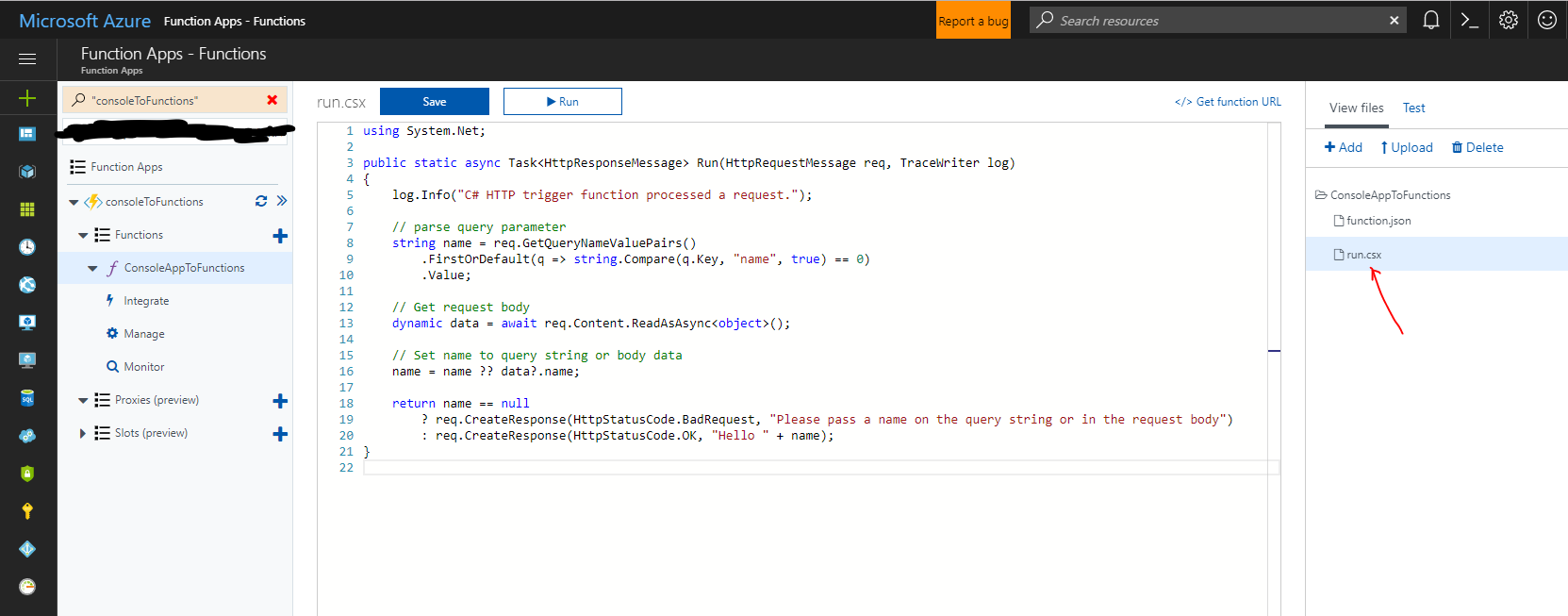This screenshot has height=616, width=1568.
Task: Focus the consoleToFunctions filter search box
Action: tap(174, 100)
